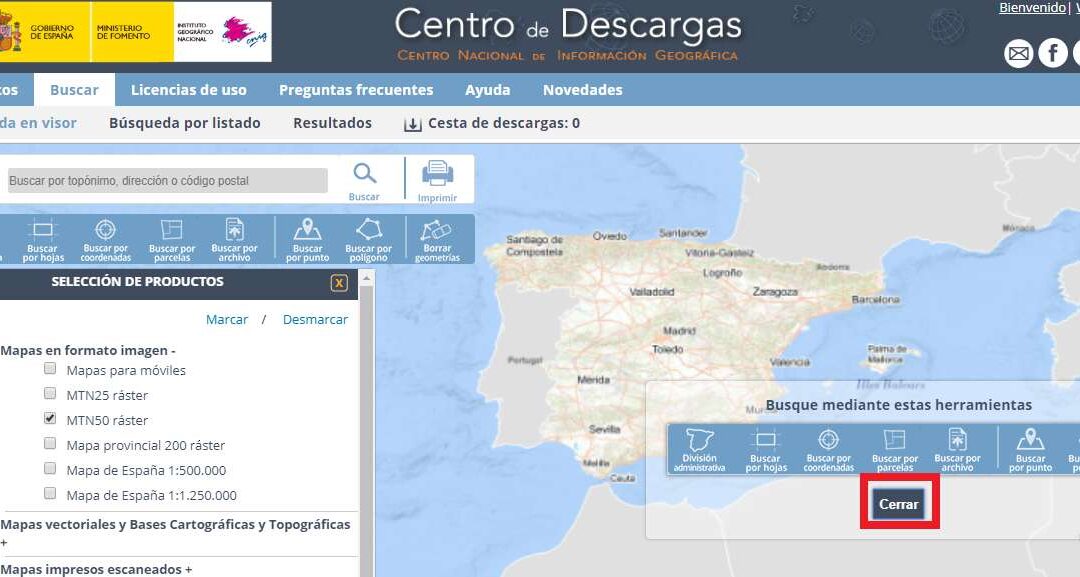Image resolution: width=1080 pixels, height=577 pixels.
Task: Check Mapa de España 1:1.250.000 checkbox
Action: (x=50, y=493)
